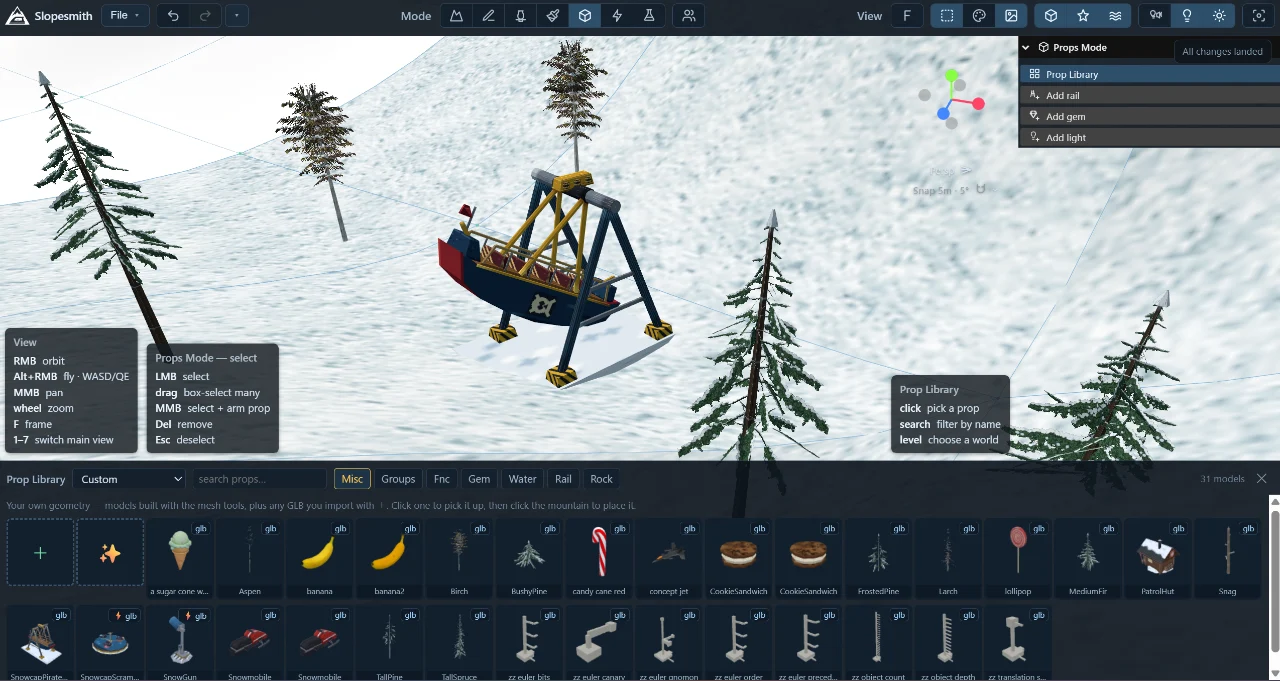Image resolution: width=1280 pixels, height=681 pixels.
Task: Close the Prop Library panel
Action: [x=1262, y=479]
